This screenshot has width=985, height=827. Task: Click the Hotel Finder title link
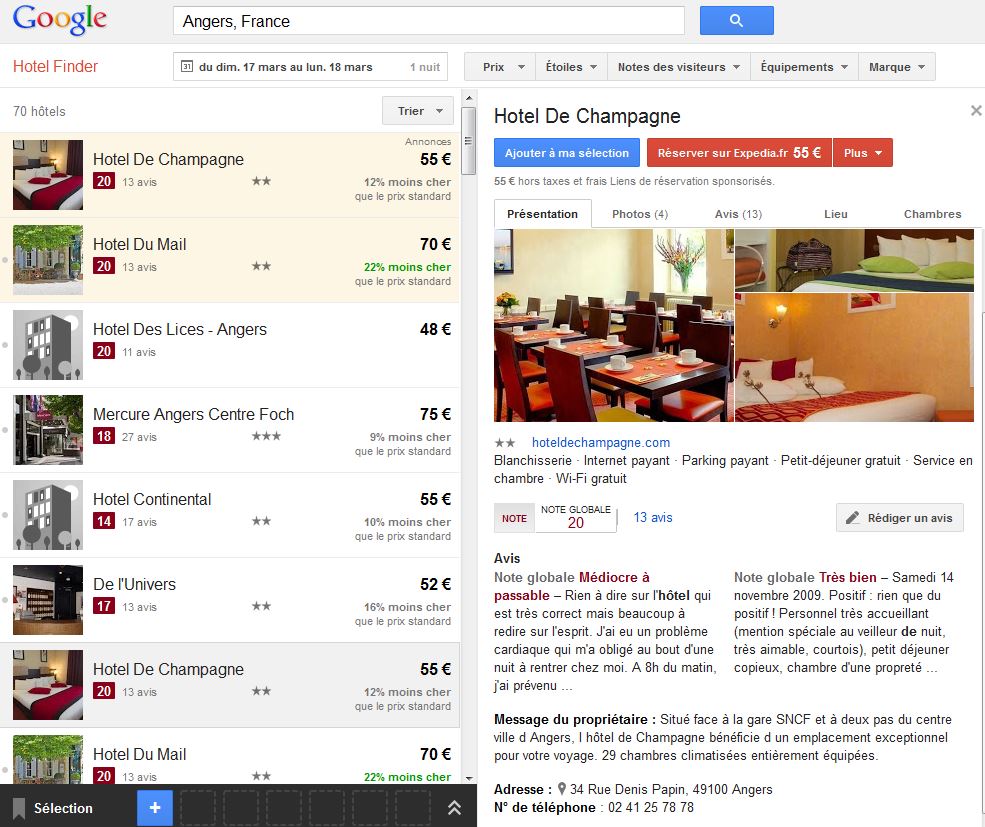click(55, 66)
